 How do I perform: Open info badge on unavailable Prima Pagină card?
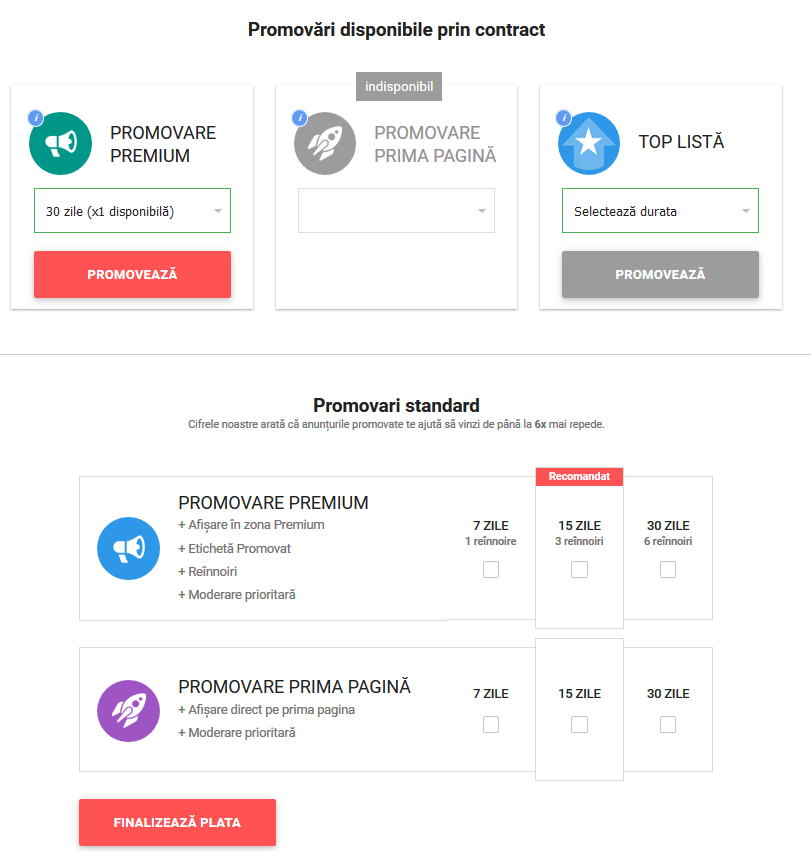300,117
